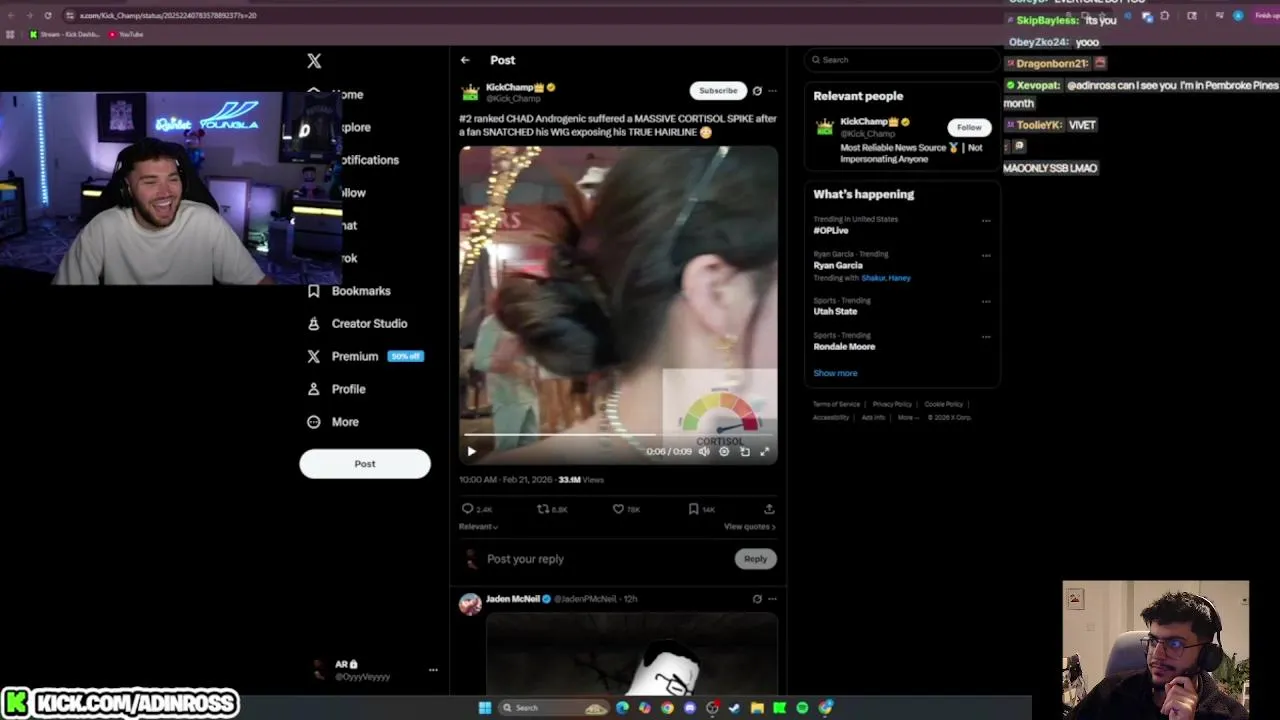Screen dimensions: 1280x720
Task: Expand the More sidebar menu
Action: pos(333,422)
